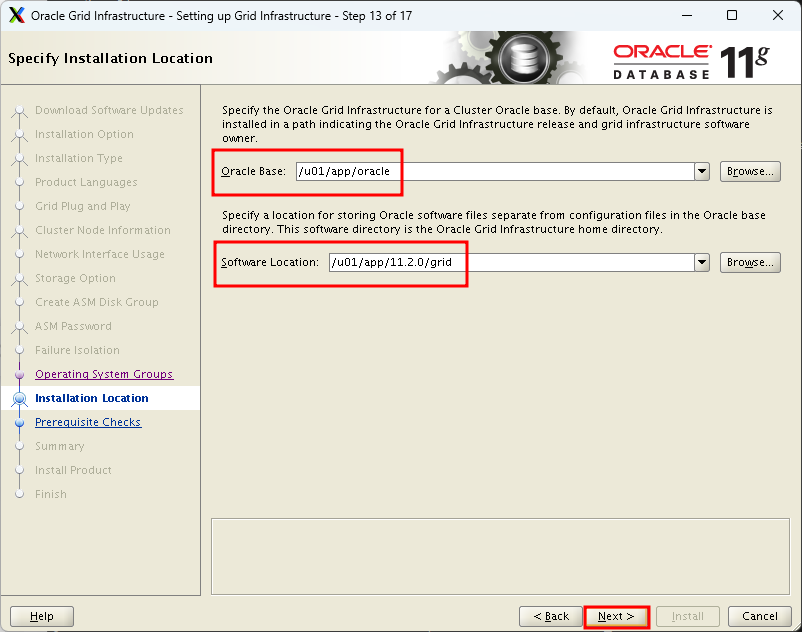Click the Download Software Updates step

pyautogui.click(x=109, y=110)
